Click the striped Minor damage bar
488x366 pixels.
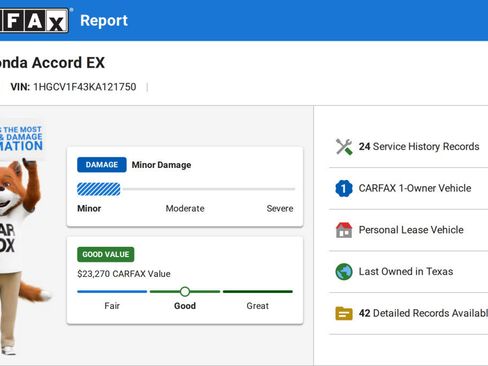pos(99,189)
